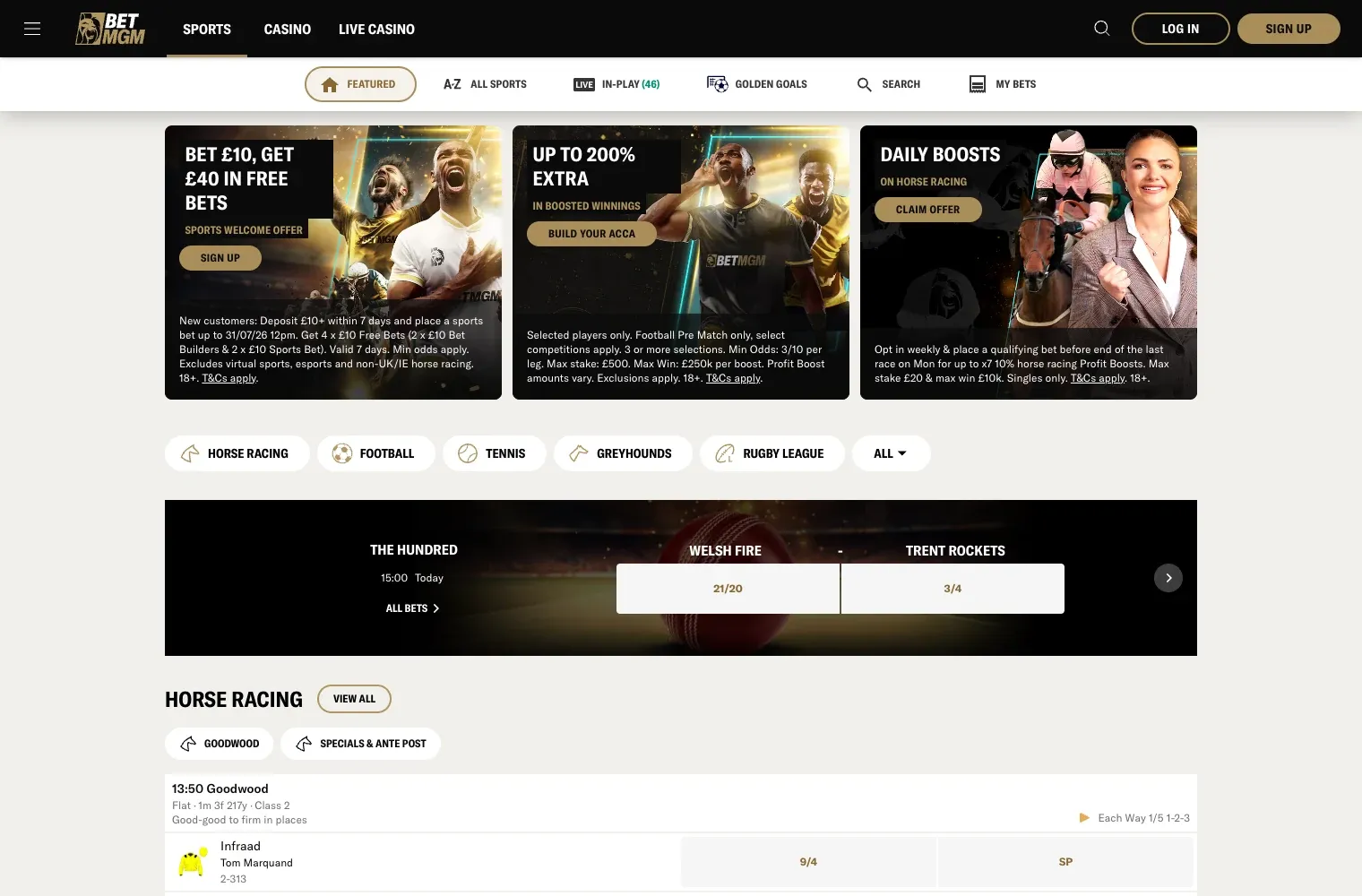Go to next featured event with arrow
The height and width of the screenshot is (896, 1362).
[x=1168, y=578]
